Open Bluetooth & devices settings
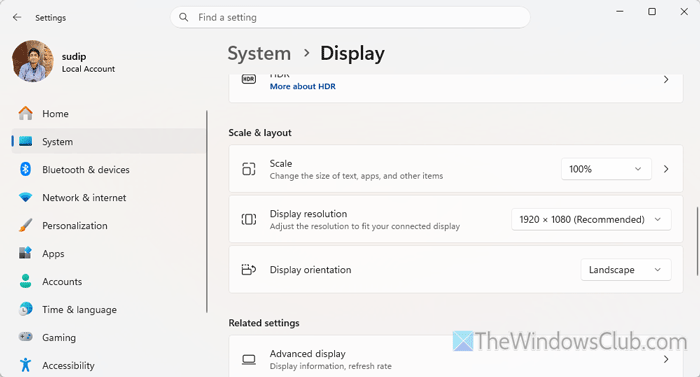The image size is (700, 377). (x=109, y=169)
